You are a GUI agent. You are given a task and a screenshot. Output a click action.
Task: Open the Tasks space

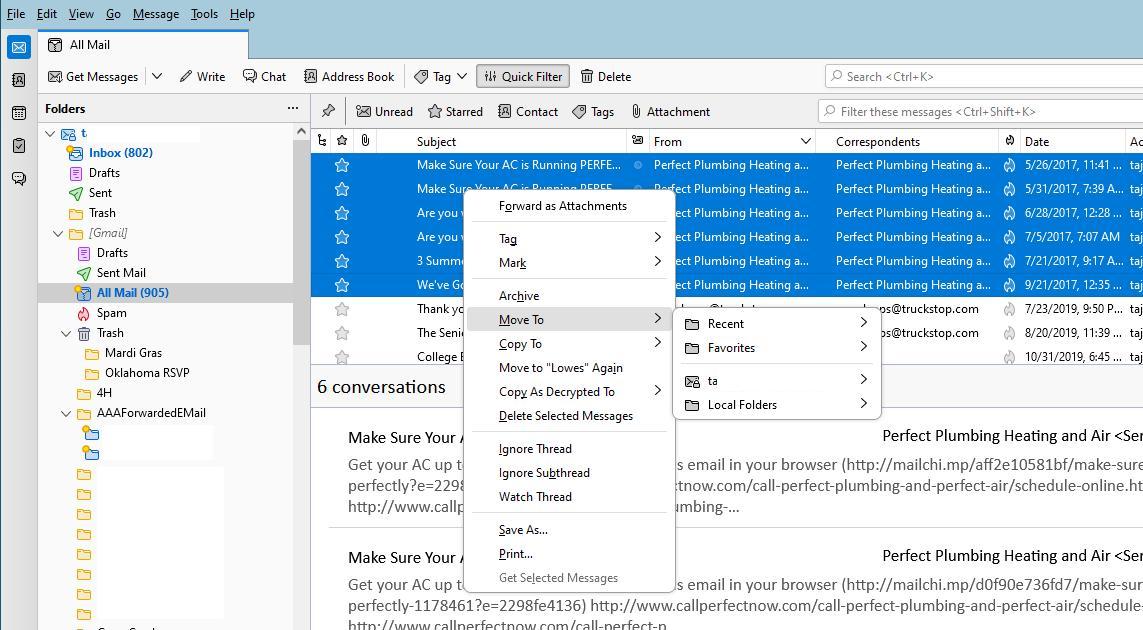coord(18,146)
